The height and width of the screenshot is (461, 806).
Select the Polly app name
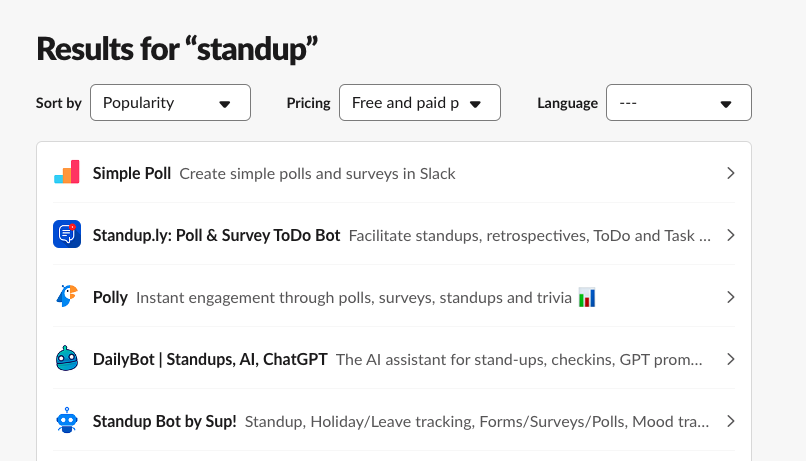click(110, 298)
